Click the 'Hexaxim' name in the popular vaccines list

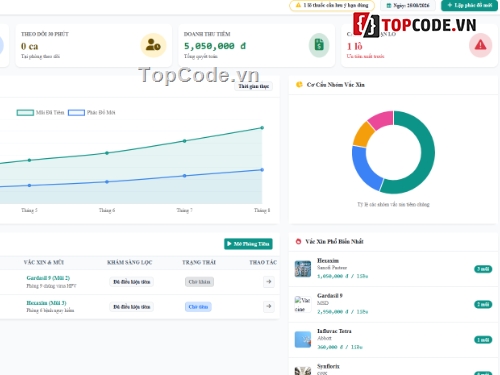[328, 261]
